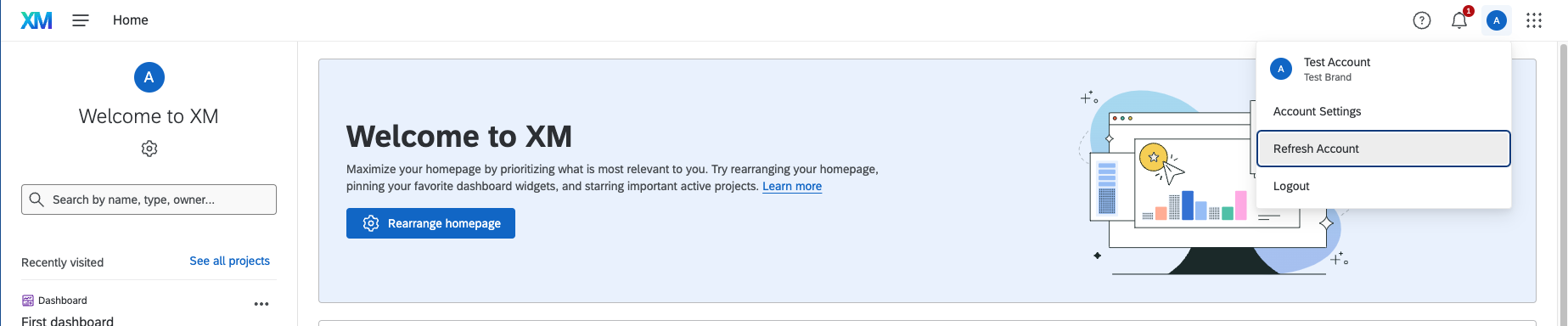Click the Rearrange homepage button
Screen dimensions: 1568x326
(430, 223)
